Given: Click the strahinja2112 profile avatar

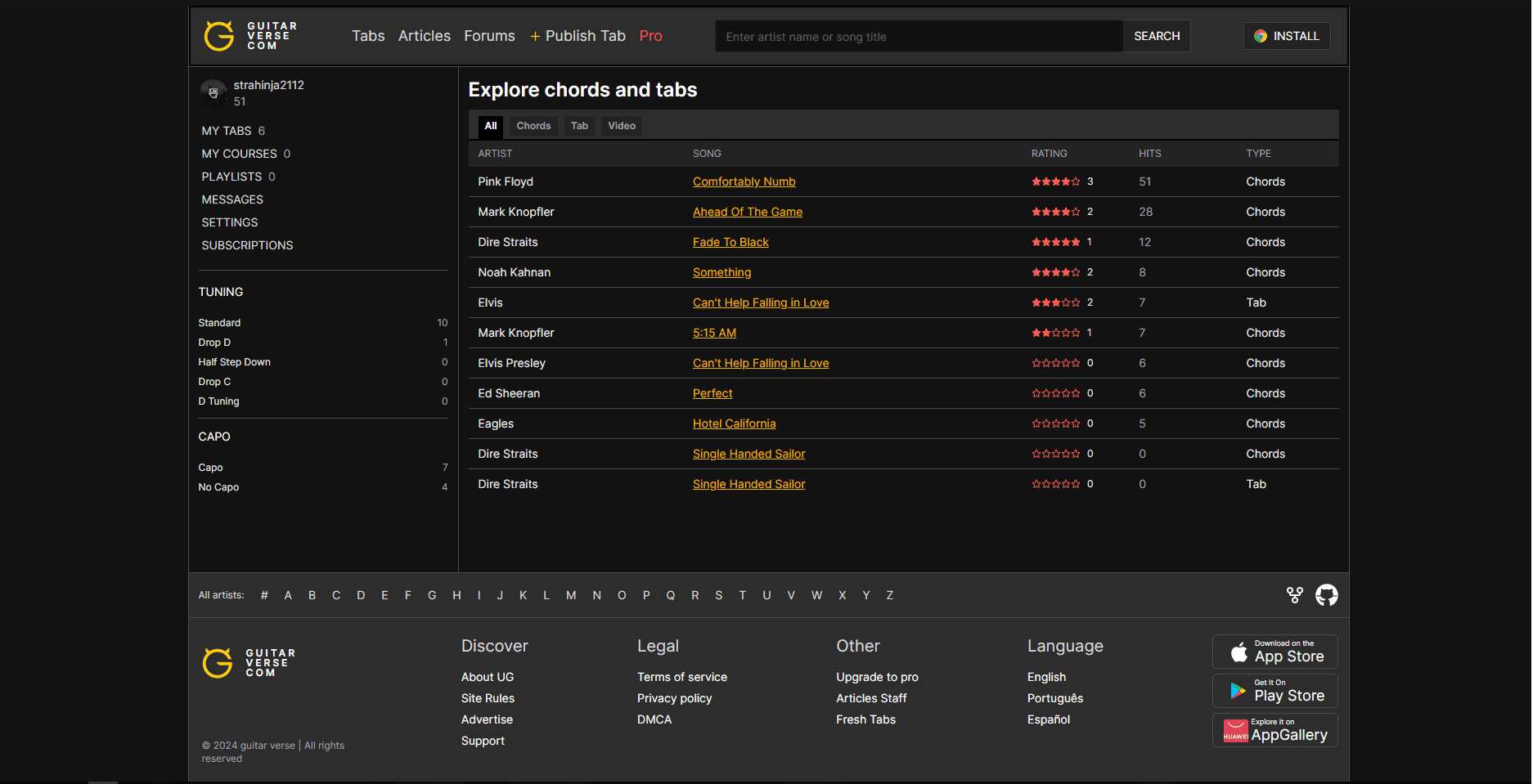Looking at the screenshot, I should click(x=214, y=93).
